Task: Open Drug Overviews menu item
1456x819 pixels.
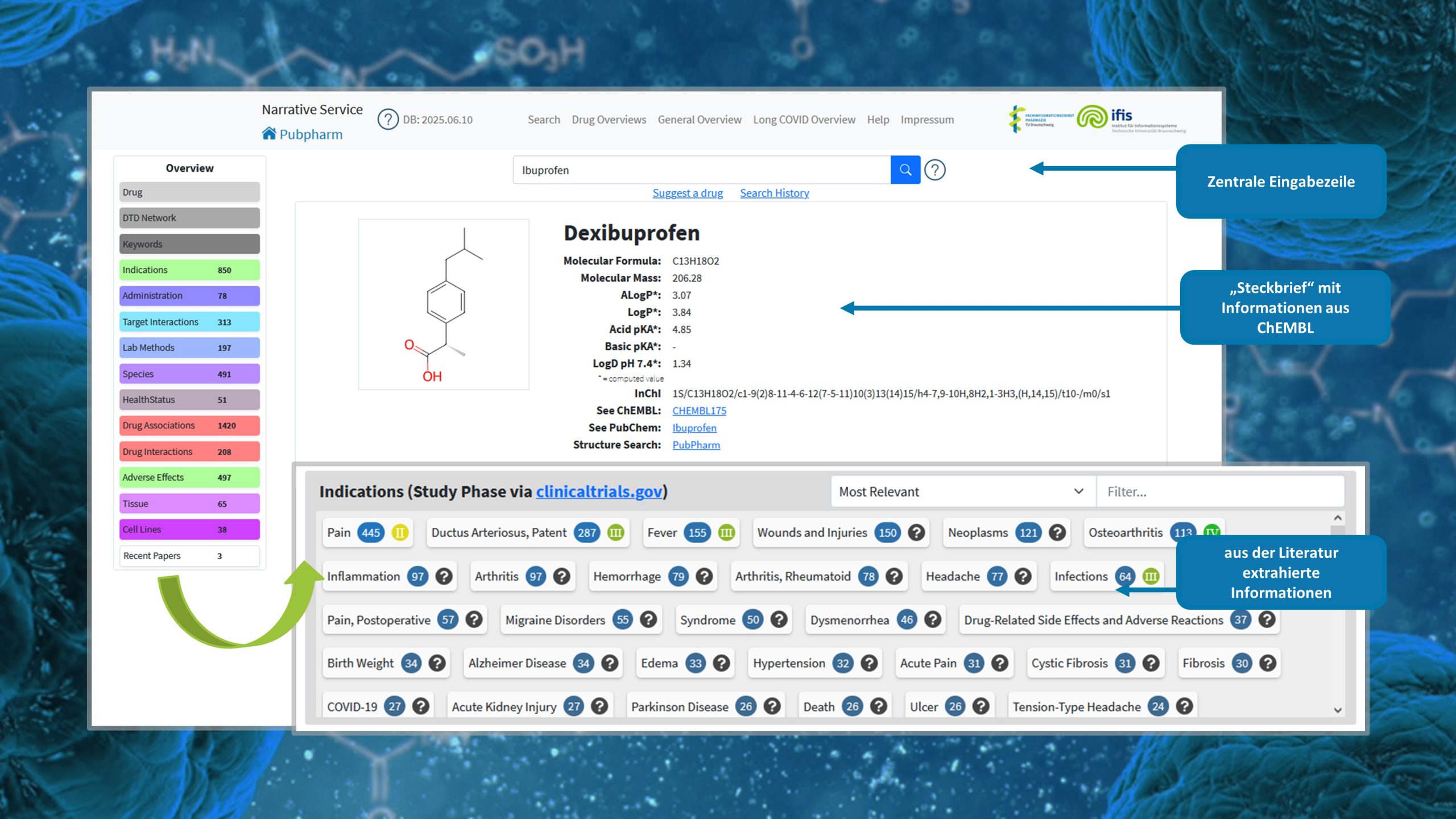Action: pos(609,119)
